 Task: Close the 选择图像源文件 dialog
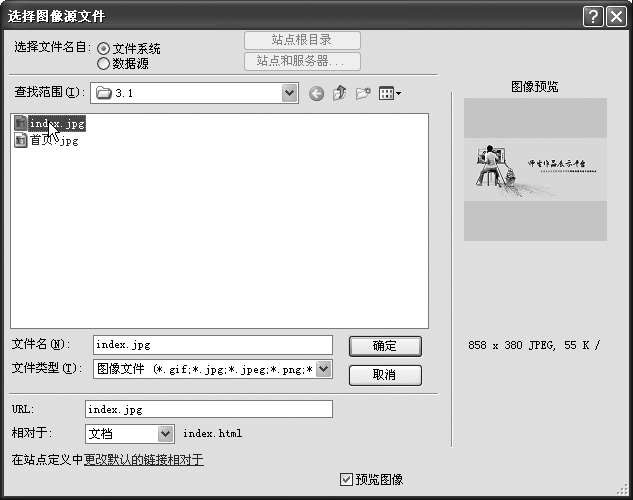tap(616, 16)
